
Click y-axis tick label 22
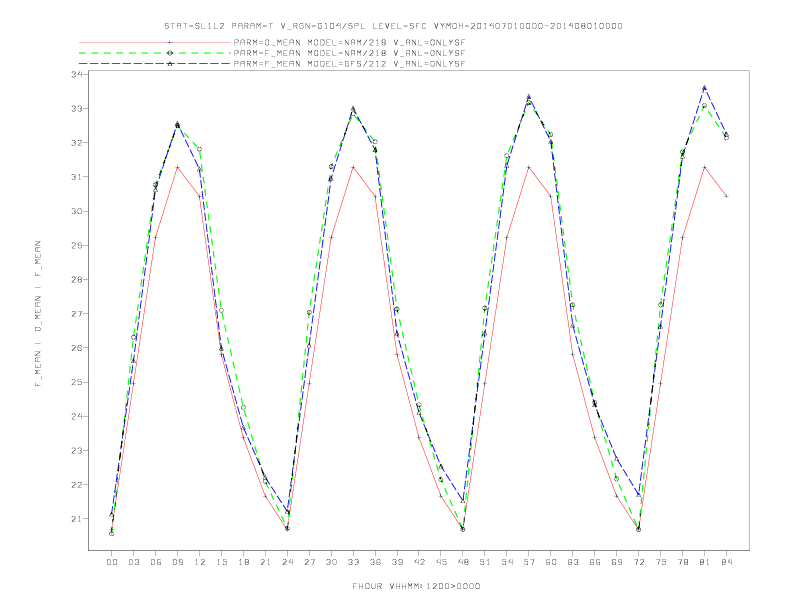tap(77, 485)
